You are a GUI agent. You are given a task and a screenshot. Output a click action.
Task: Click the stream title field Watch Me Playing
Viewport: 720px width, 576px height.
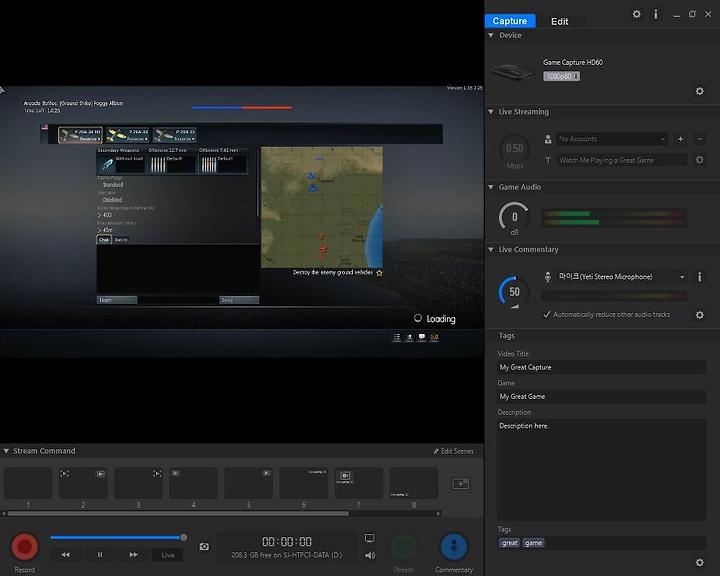coord(622,160)
